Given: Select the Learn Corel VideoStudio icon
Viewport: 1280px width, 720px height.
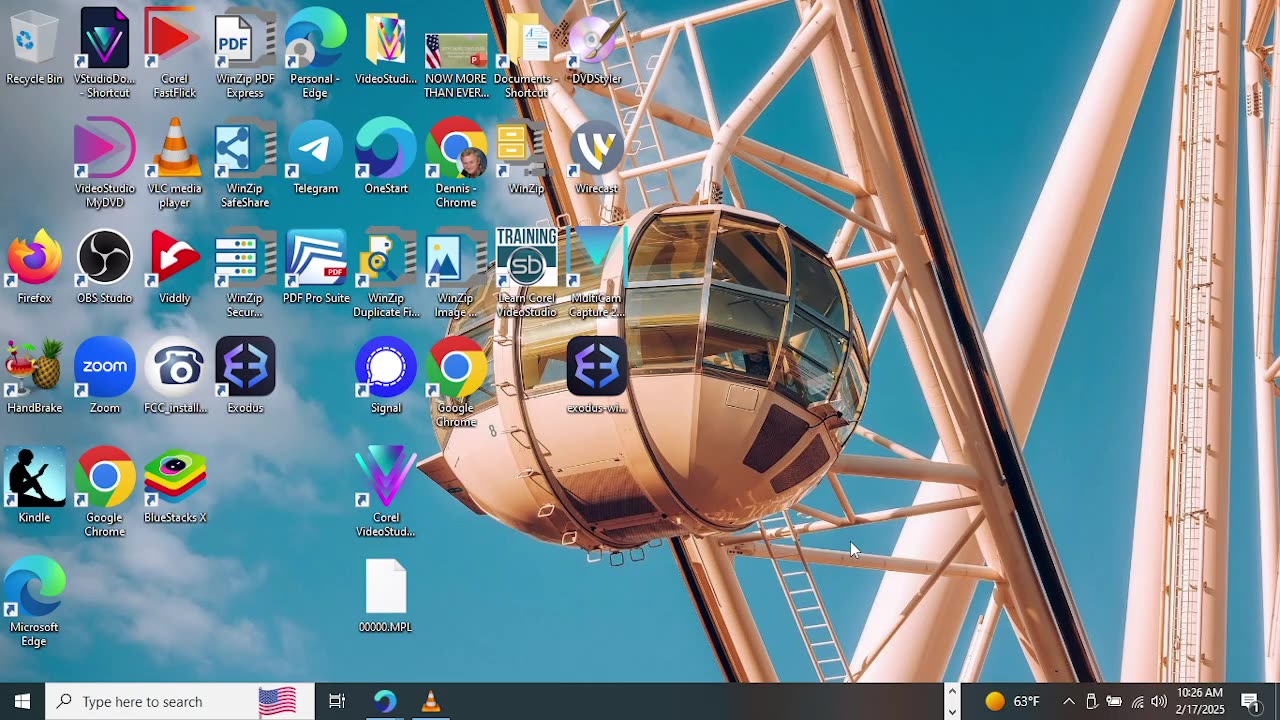Looking at the screenshot, I should (526, 273).
